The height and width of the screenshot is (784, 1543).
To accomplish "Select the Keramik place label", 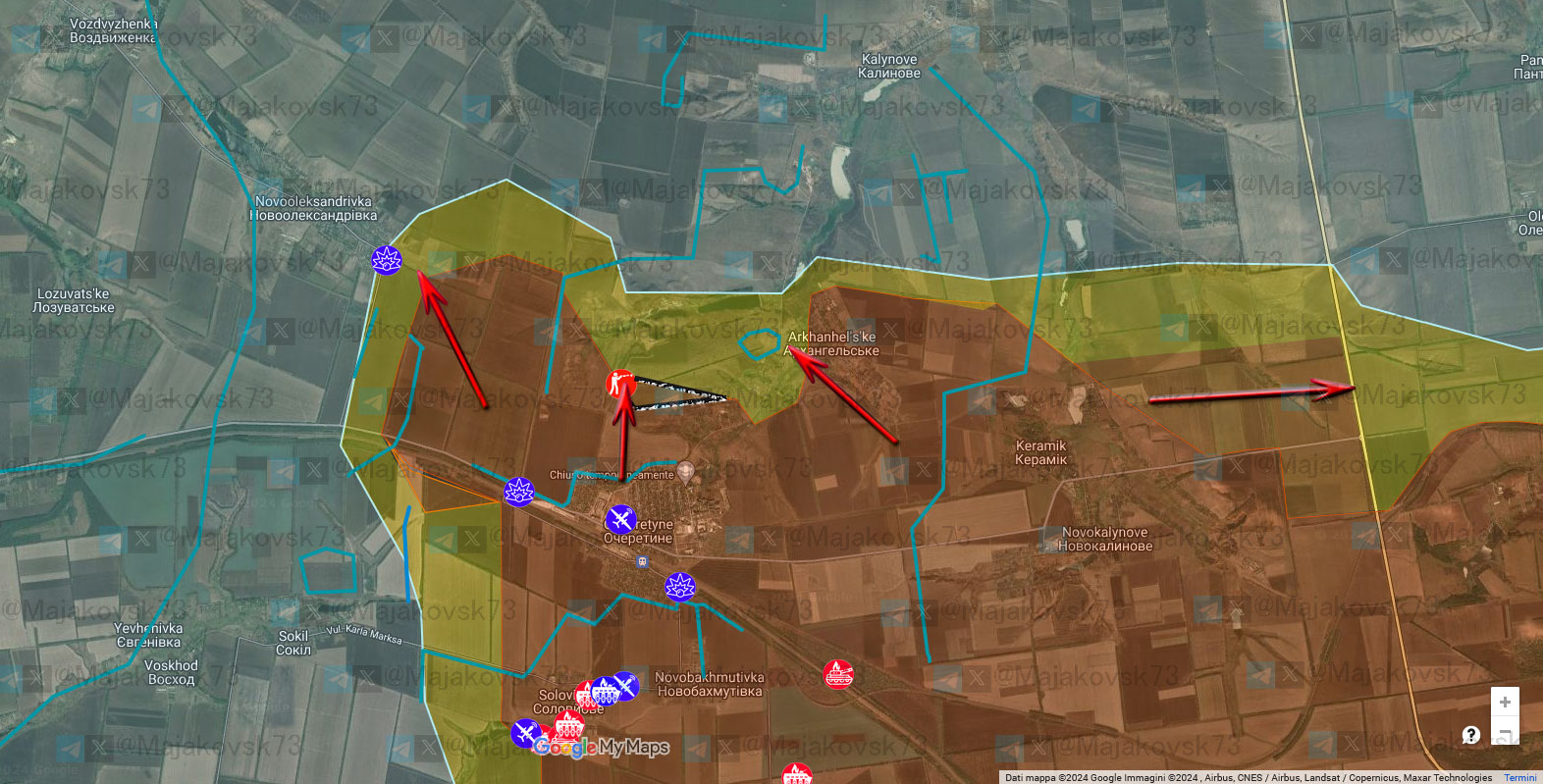I will (x=1040, y=452).
